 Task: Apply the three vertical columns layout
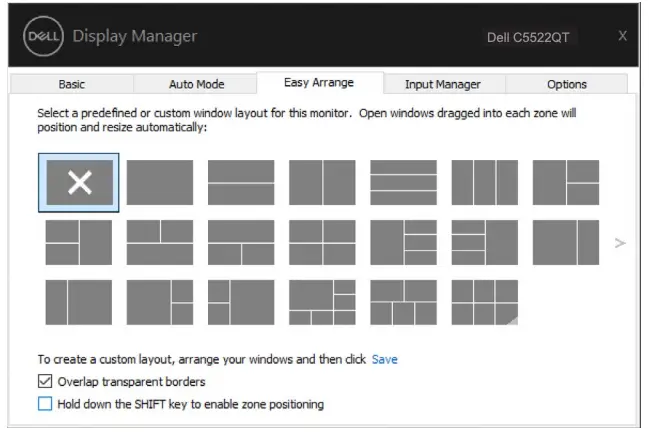(x=484, y=182)
